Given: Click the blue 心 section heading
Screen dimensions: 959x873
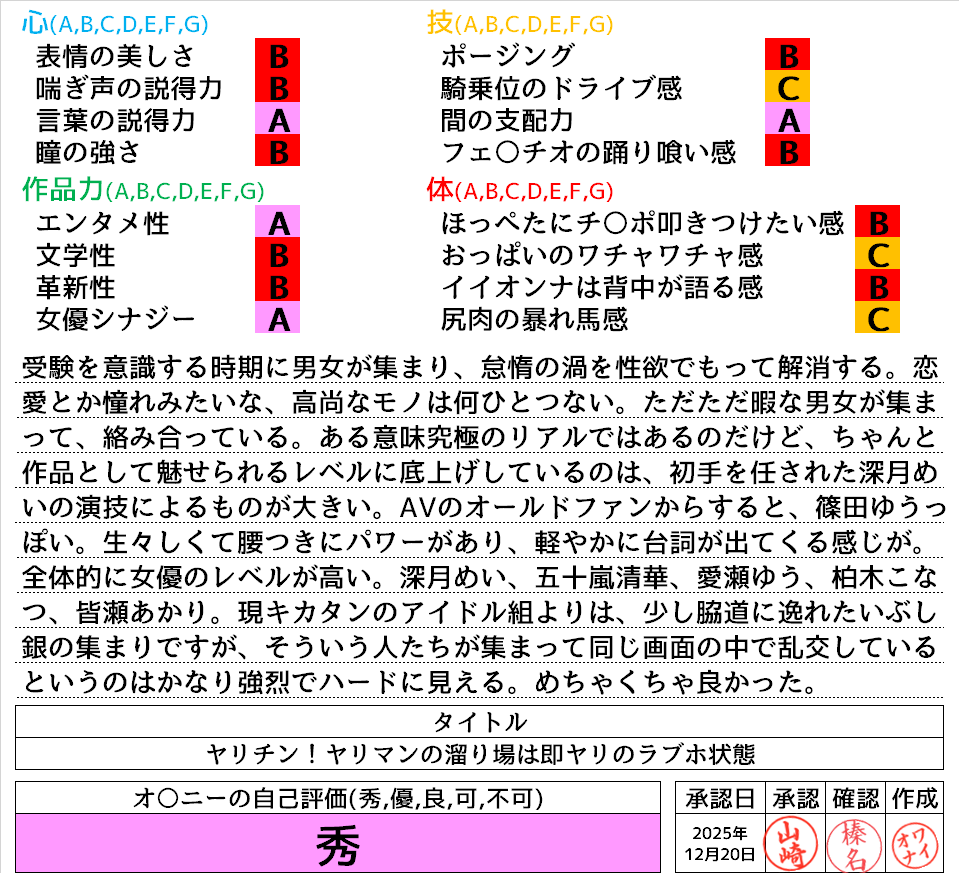Looking at the screenshot, I should [x=36, y=22].
